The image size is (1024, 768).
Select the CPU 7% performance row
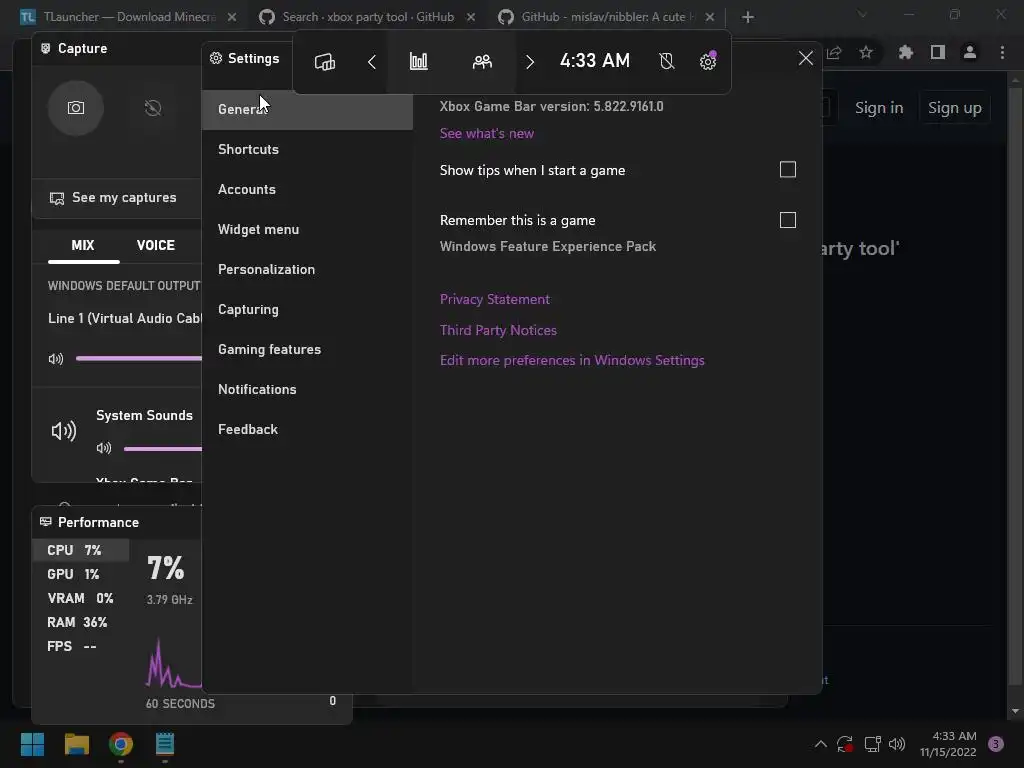[81, 551]
